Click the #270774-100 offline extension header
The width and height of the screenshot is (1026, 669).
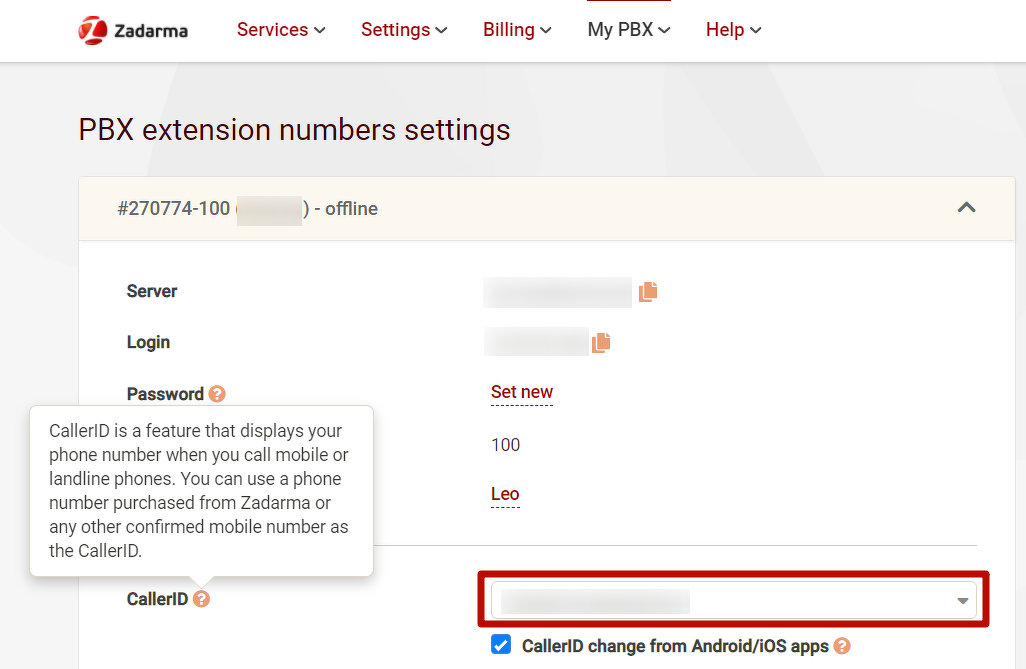[x=247, y=209]
